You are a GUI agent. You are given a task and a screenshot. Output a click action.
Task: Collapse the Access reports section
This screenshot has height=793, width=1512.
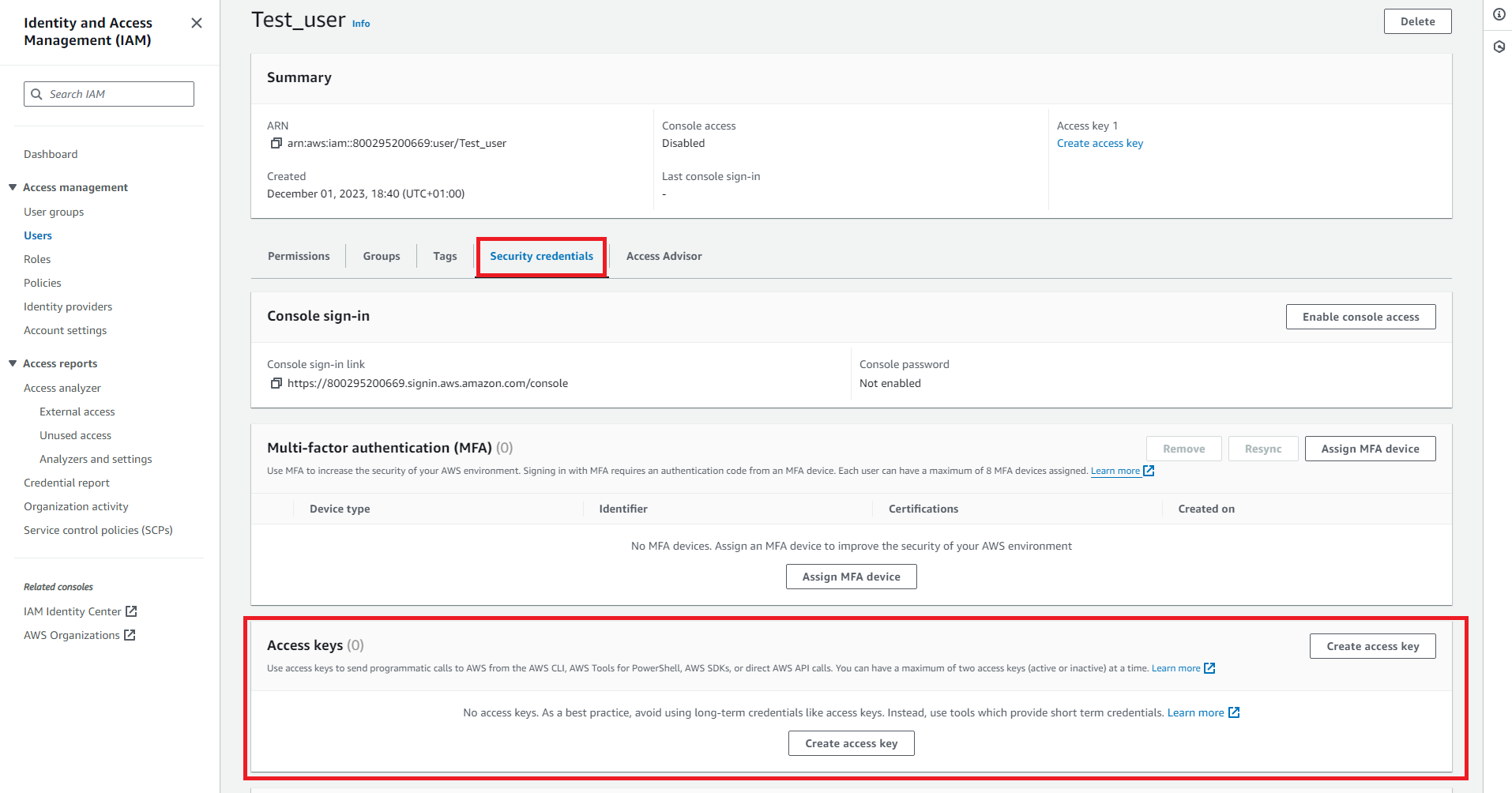[13, 363]
